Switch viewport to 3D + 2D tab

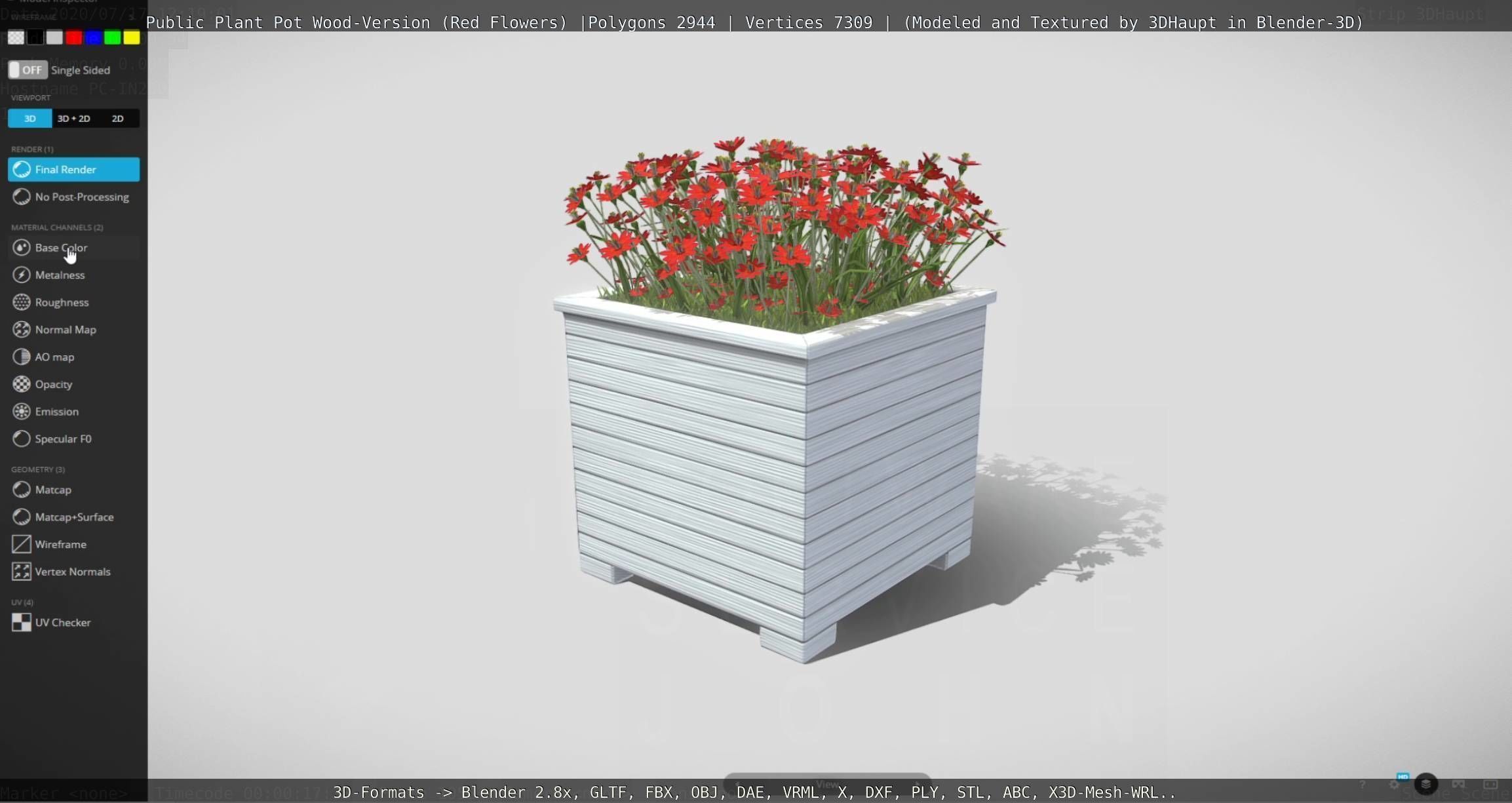74,119
